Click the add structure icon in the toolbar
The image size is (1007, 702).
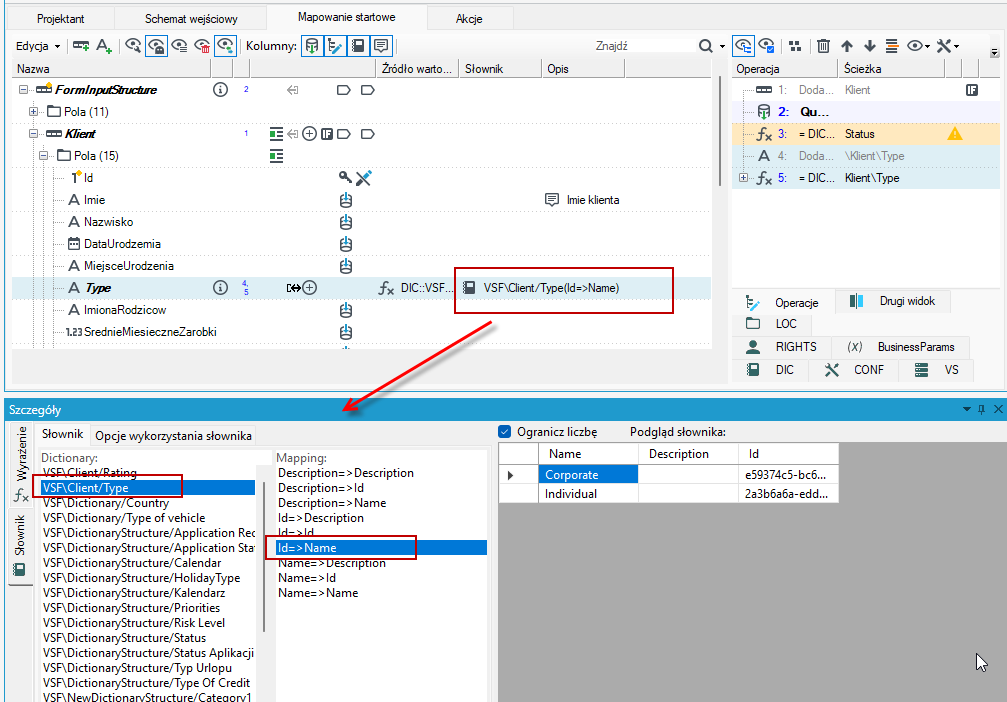[x=81, y=46]
